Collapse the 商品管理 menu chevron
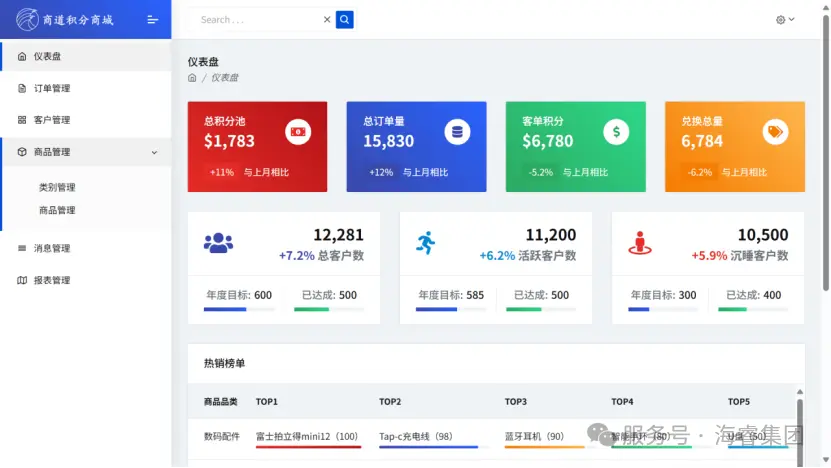 (154, 152)
